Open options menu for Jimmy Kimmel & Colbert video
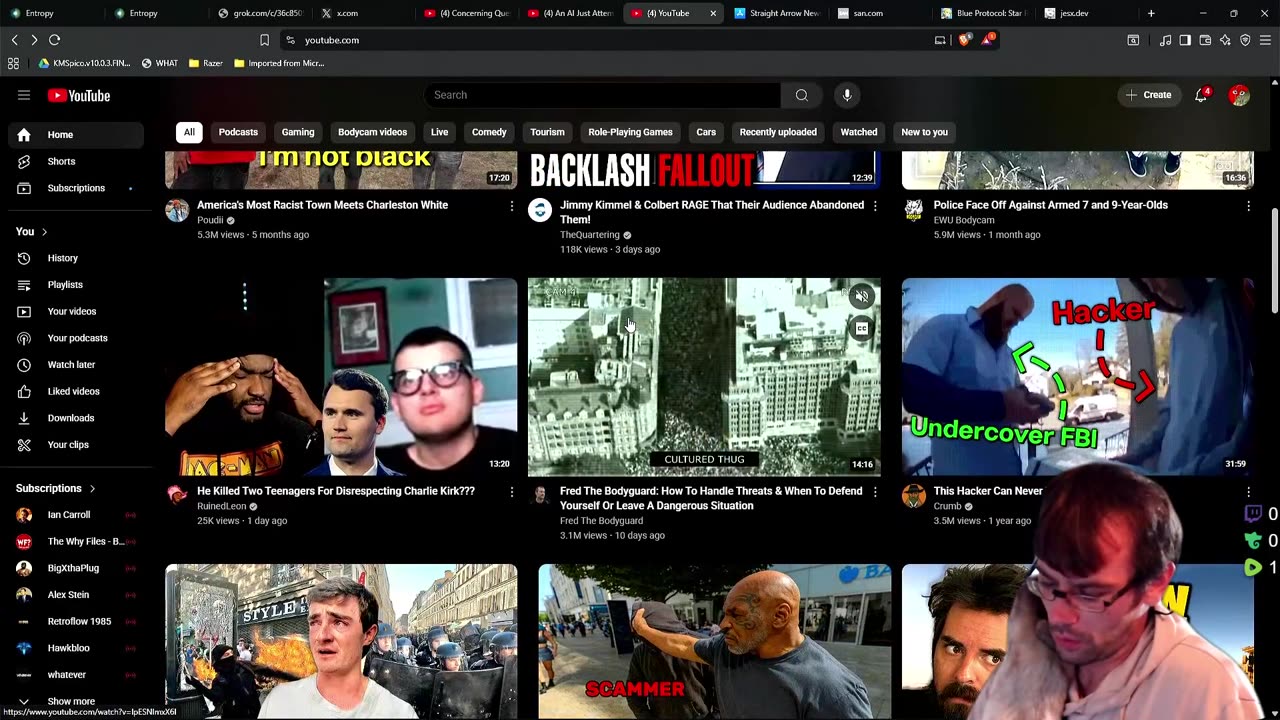Screen dimensions: 1280x720 pos(875,206)
